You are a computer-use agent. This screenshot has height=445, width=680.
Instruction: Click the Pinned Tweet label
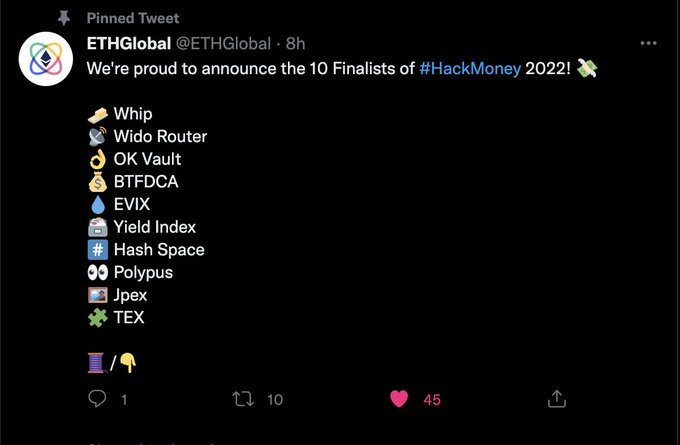pyautogui.click(x=133, y=18)
